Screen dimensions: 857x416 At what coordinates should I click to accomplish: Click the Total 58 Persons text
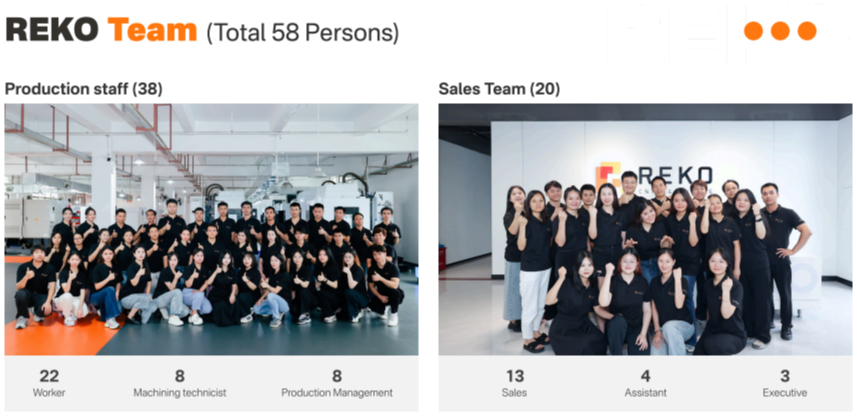tap(303, 33)
